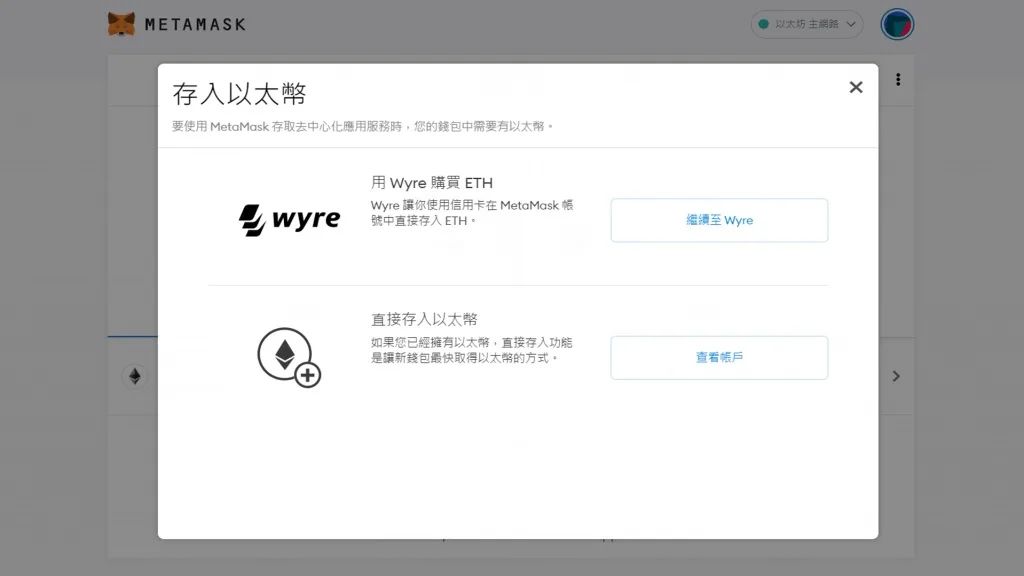Click the METAMASK wordmark text
Viewport: 1024px width, 576px height.
click(195, 25)
